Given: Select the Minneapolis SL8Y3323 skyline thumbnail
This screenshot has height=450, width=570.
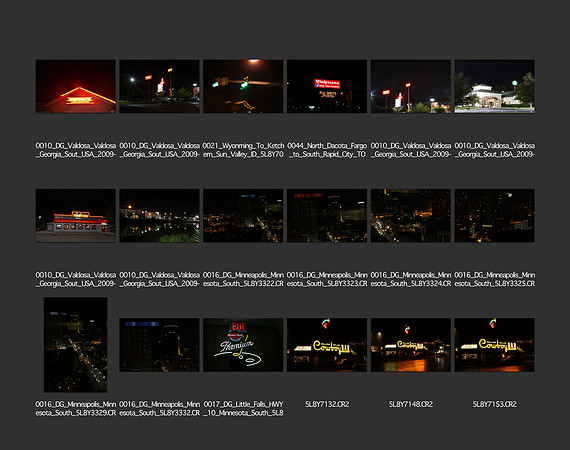Looking at the screenshot, I should pyautogui.click(x=327, y=216).
